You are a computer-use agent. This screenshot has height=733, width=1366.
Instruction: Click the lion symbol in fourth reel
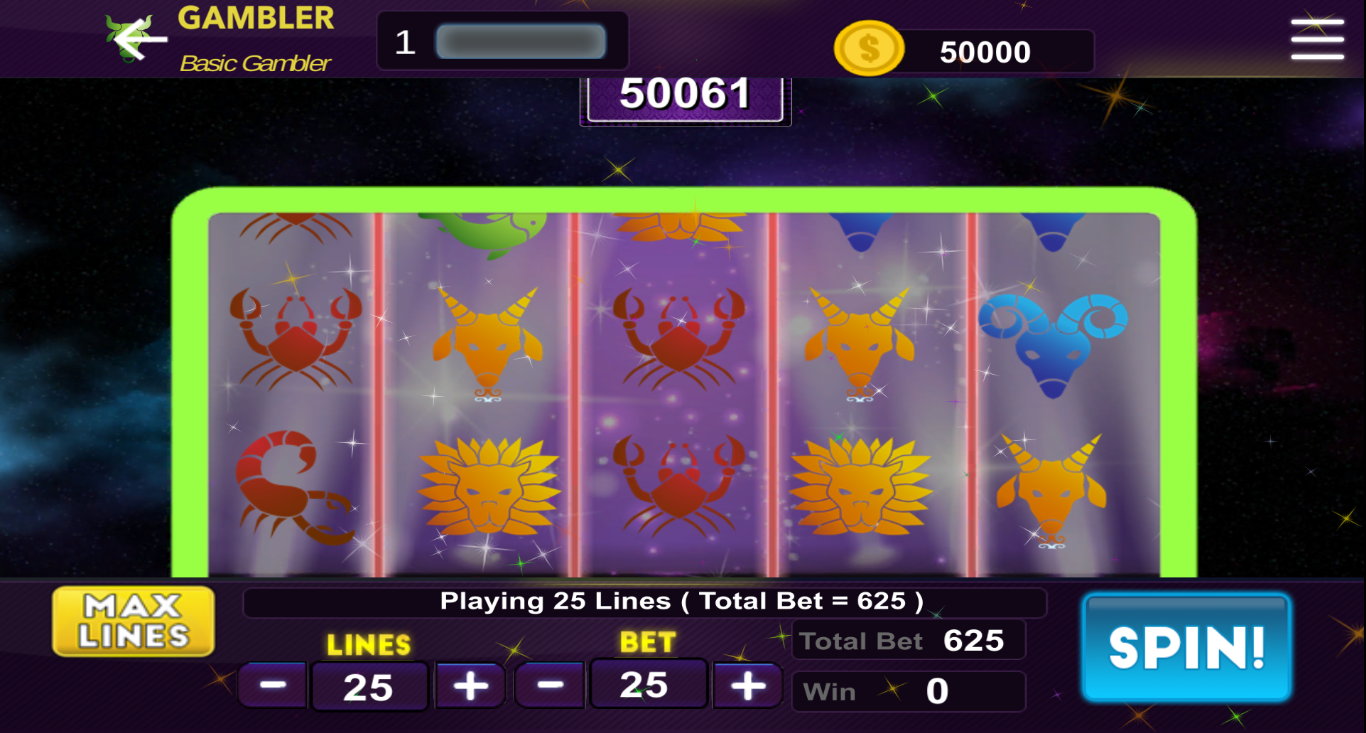(x=861, y=486)
